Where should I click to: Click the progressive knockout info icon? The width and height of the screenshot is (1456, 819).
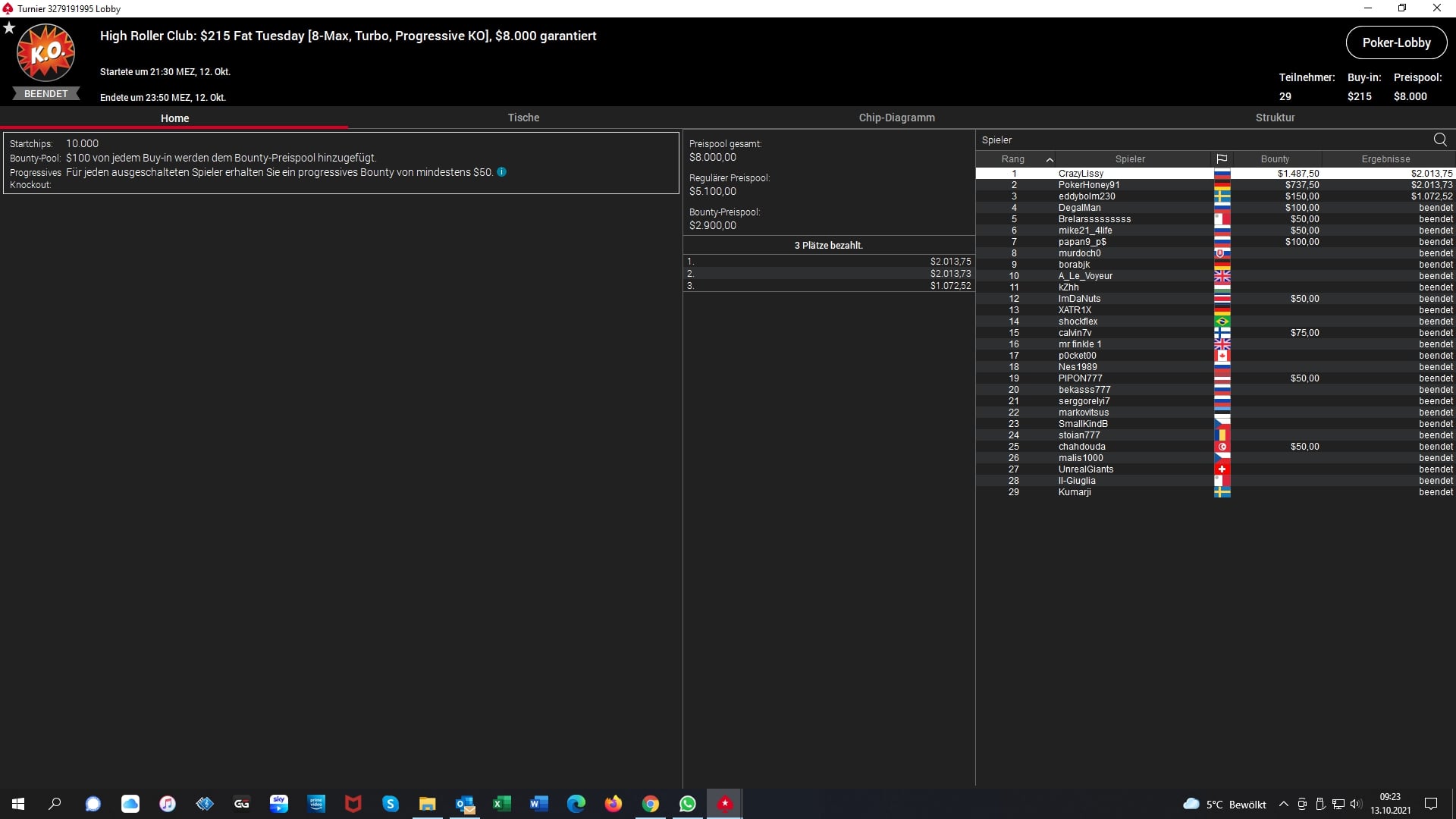[x=501, y=172]
